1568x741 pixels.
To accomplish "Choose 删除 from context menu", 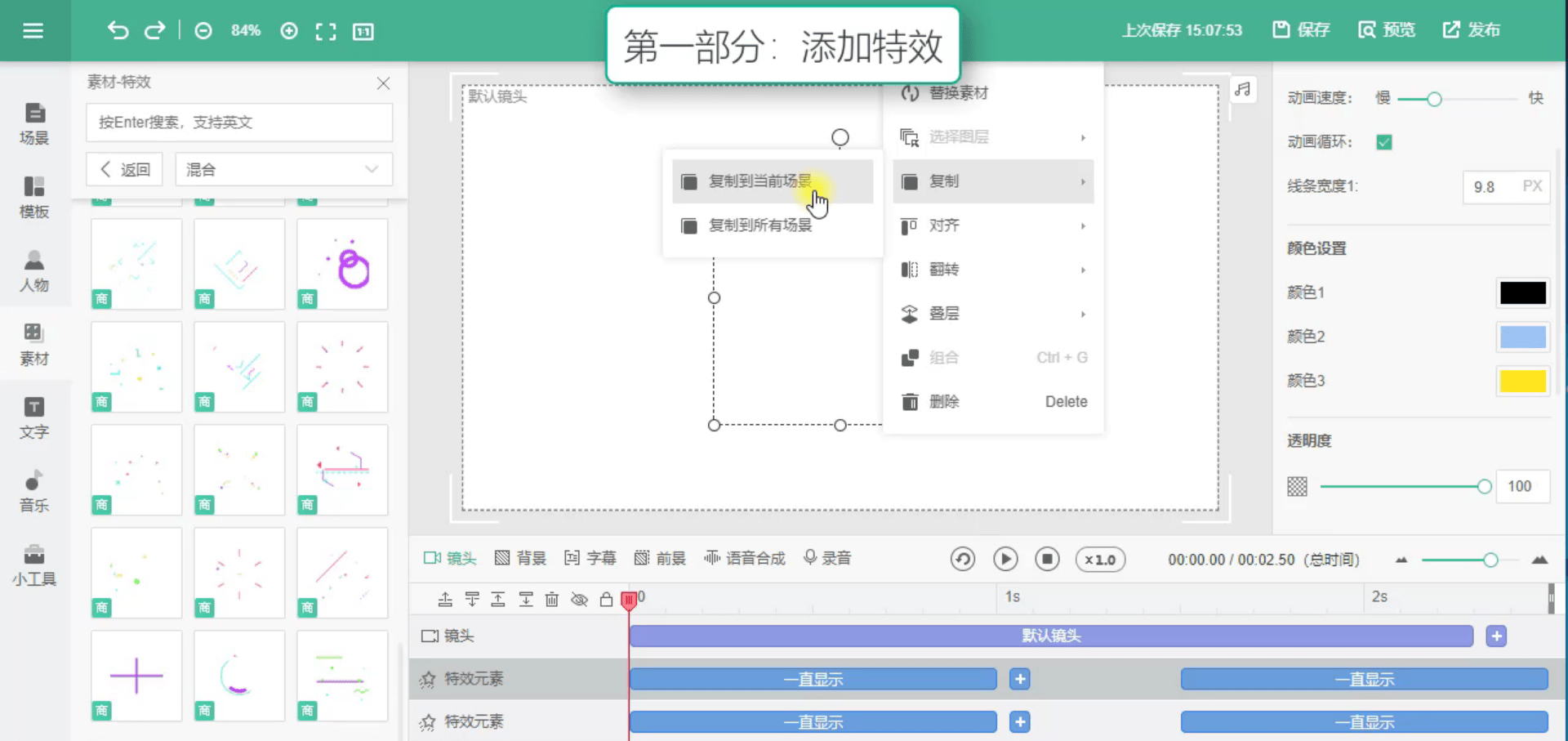I will click(x=993, y=402).
